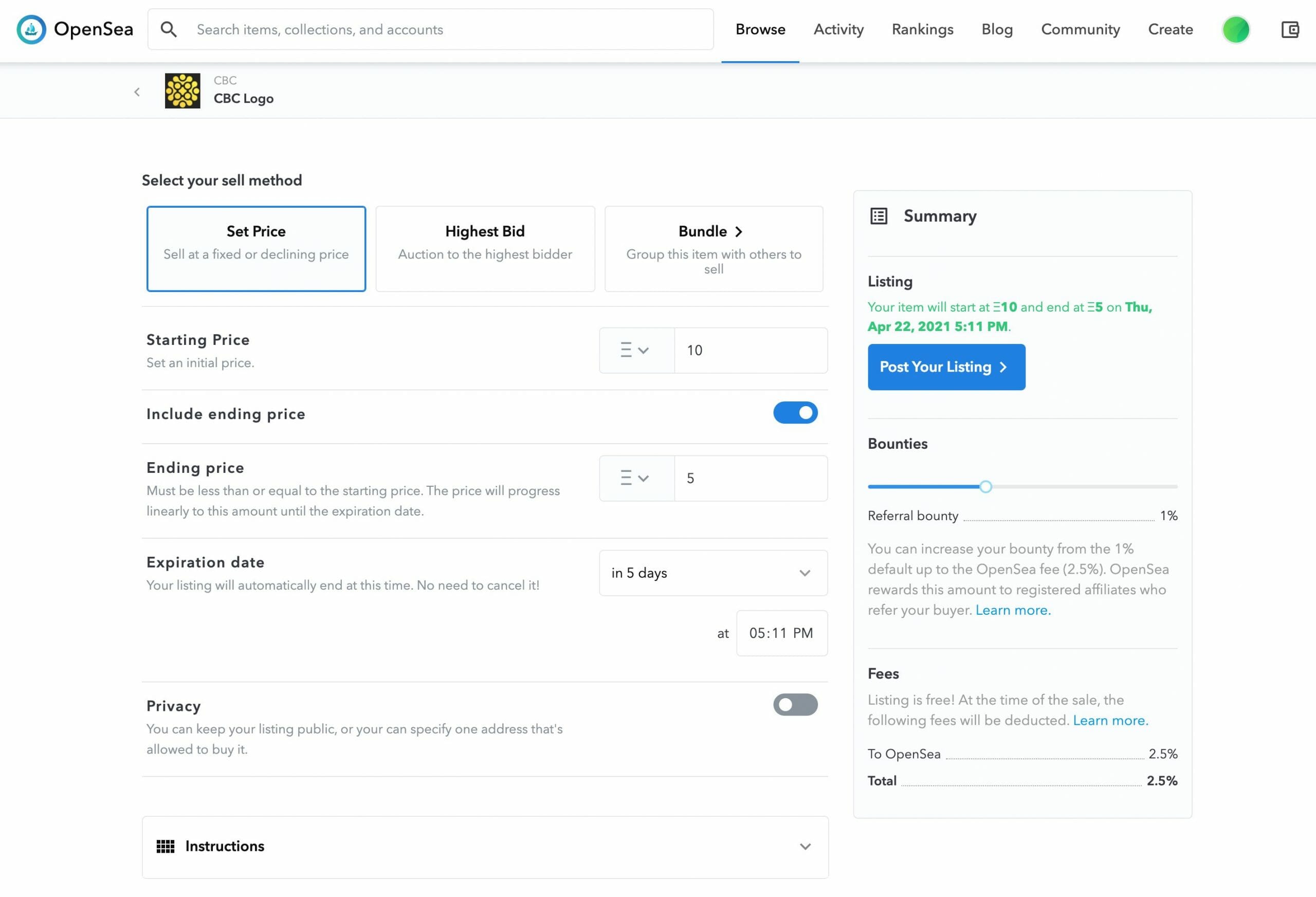Open the wallet icon in header
This screenshot has height=897, width=1316.
[x=1289, y=29]
